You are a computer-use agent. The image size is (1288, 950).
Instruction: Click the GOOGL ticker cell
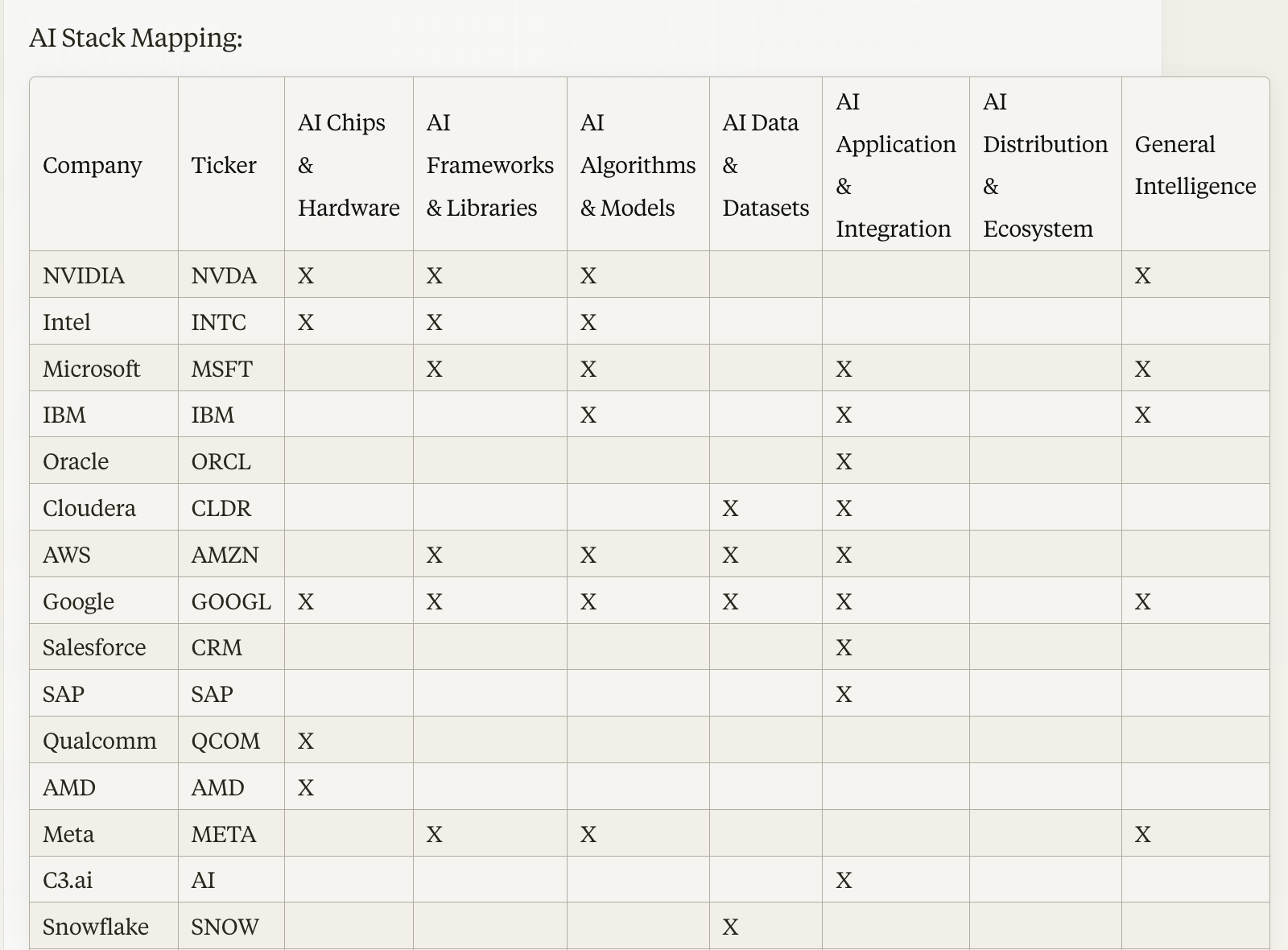tap(231, 601)
